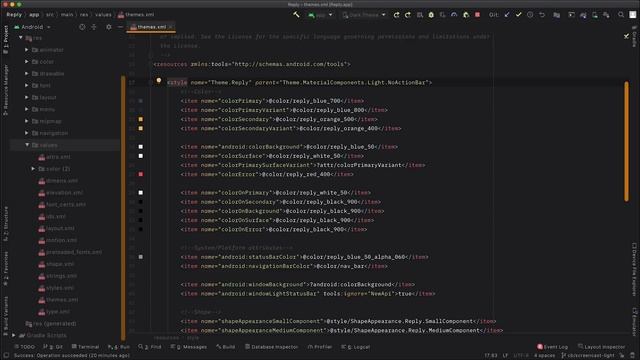Click the expand all icon in Project panel
Viewport: 640px width, 360px height.
[x=94, y=27]
